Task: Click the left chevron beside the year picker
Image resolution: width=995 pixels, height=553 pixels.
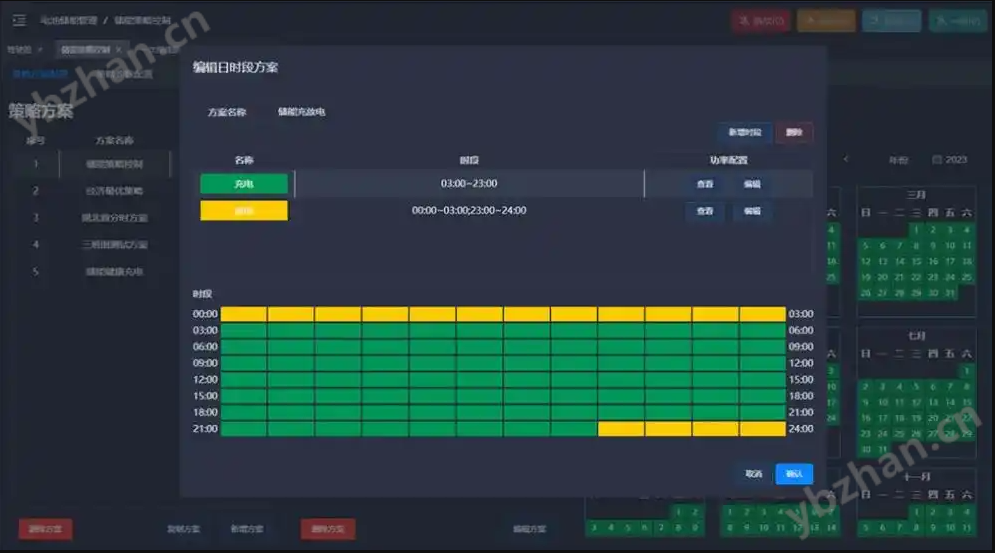Action: 846,159
